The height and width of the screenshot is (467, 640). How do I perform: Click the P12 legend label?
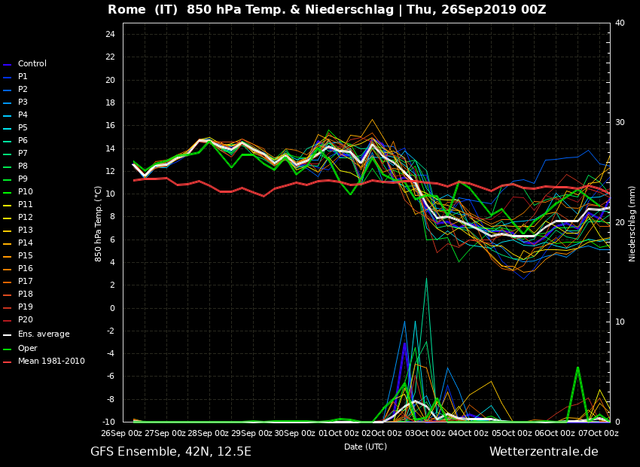click(x=25, y=217)
